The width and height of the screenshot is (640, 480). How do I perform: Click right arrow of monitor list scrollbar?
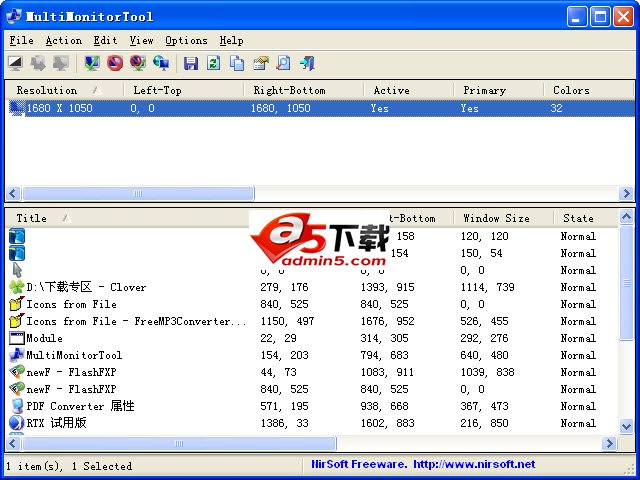point(626,193)
